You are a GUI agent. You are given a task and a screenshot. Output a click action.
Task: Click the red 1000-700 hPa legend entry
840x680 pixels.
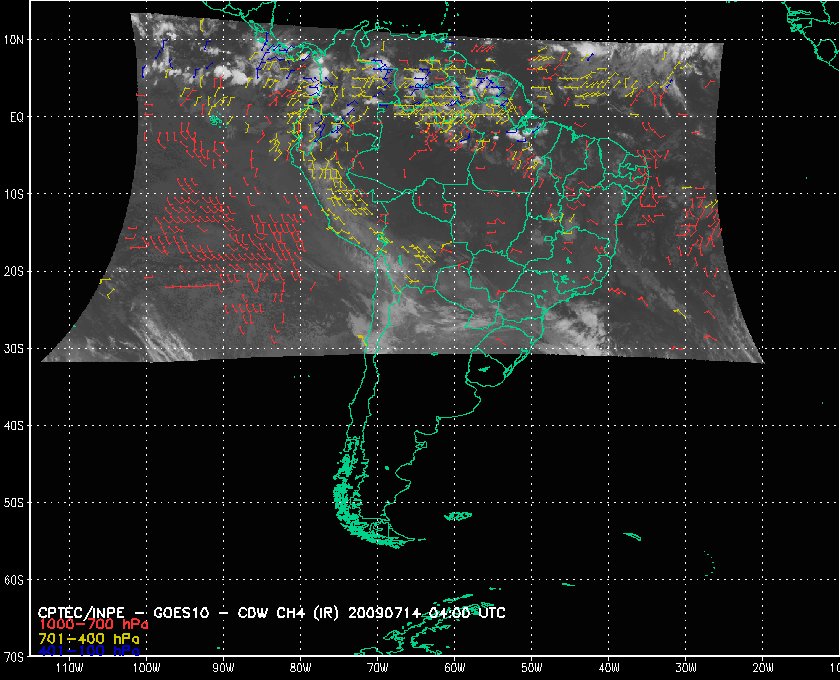tap(84, 624)
